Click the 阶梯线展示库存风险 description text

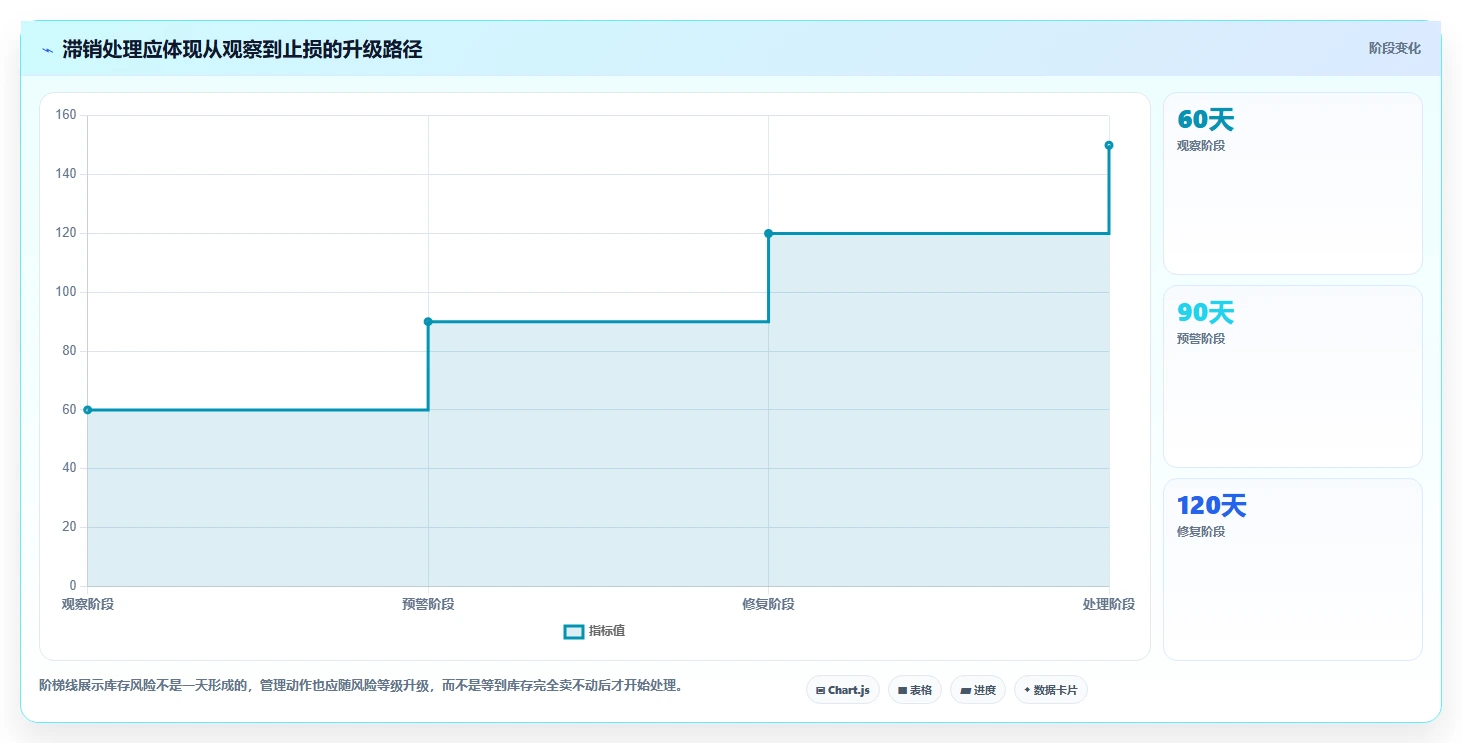[x=361, y=686]
